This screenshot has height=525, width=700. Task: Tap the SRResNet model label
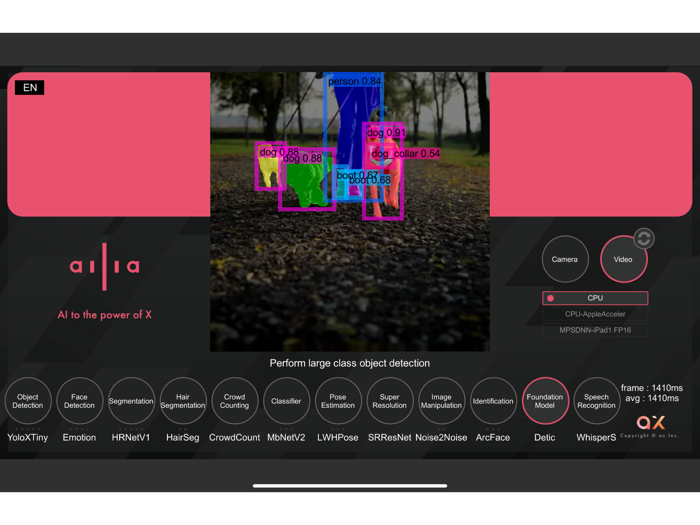(x=390, y=438)
